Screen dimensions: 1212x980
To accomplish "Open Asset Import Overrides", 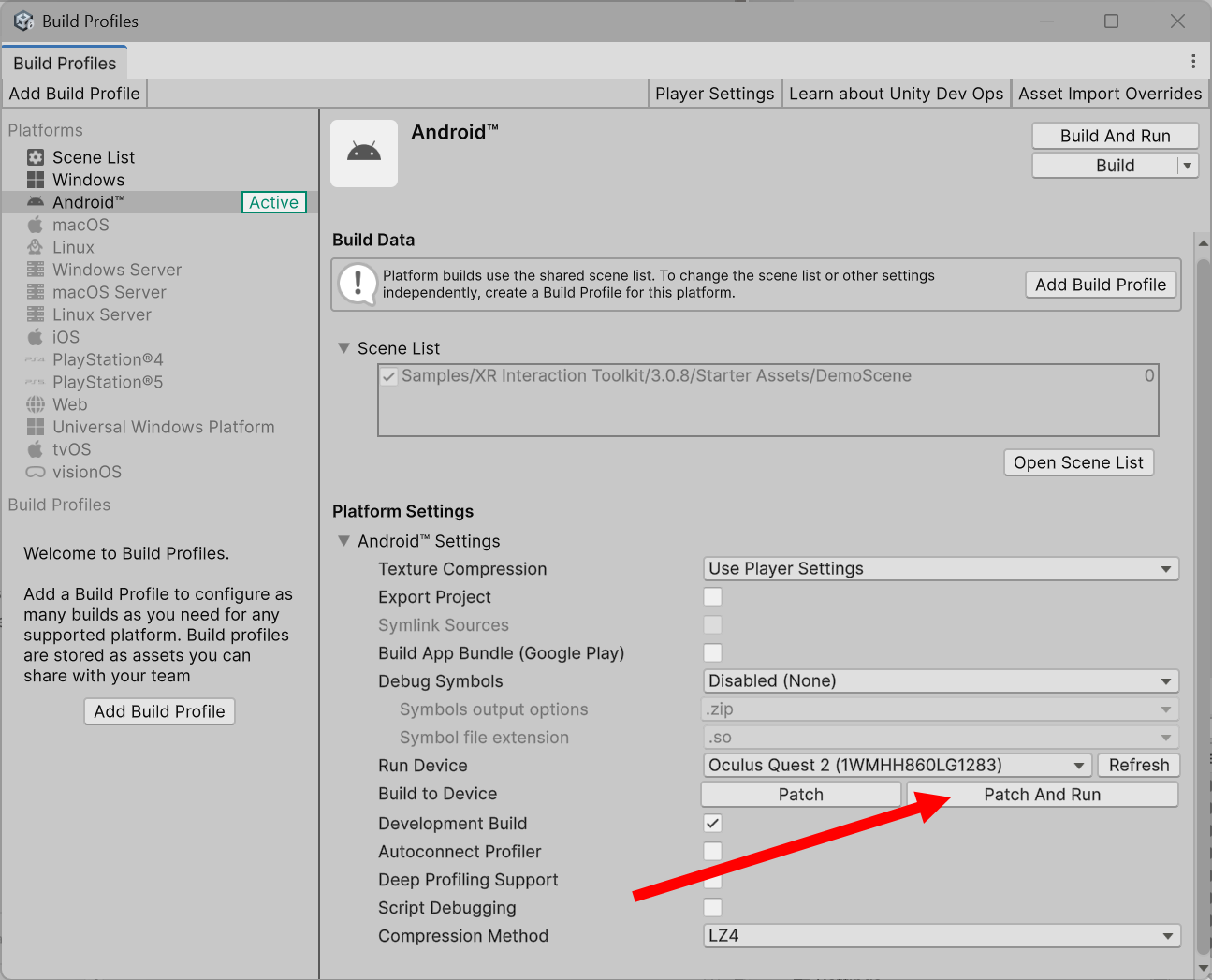I will tap(1110, 94).
